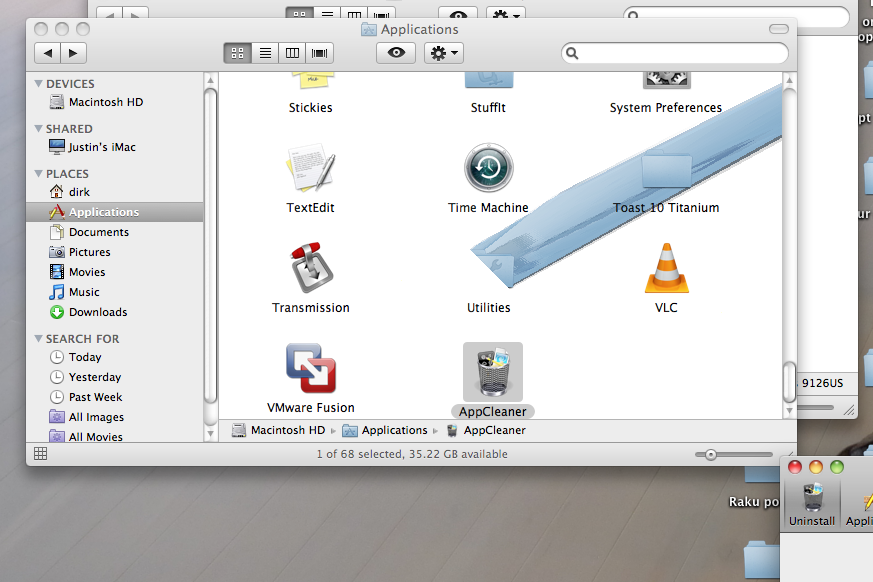The image size is (873, 582).
Task: Select the Stickies app icon
Action: (311, 81)
